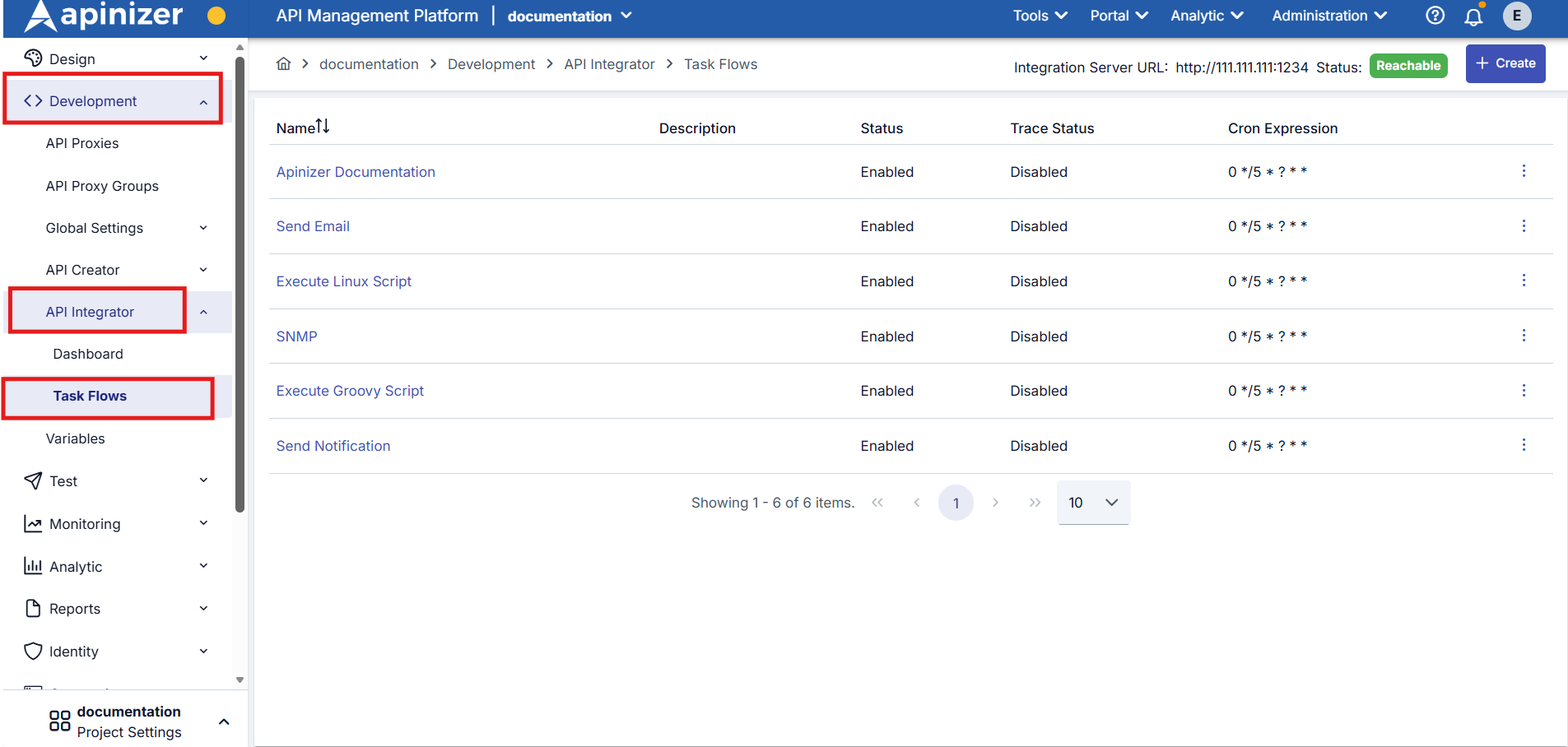Open the notifications bell
The image size is (1568, 747).
click(x=1474, y=16)
